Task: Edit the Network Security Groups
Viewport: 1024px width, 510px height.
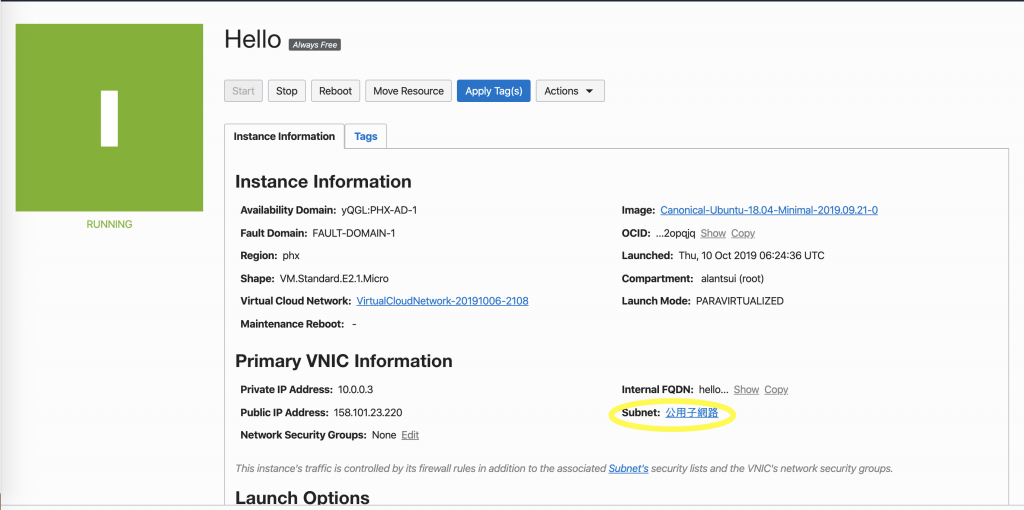Action: [x=410, y=435]
